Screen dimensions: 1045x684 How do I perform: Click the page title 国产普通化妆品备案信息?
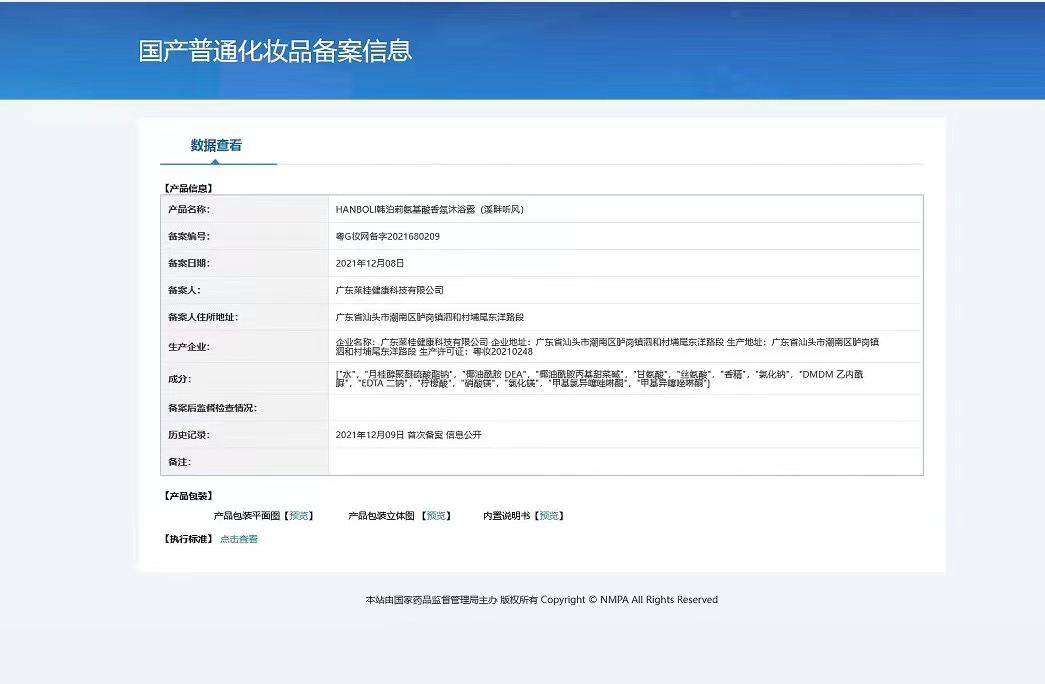tap(275, 51)
